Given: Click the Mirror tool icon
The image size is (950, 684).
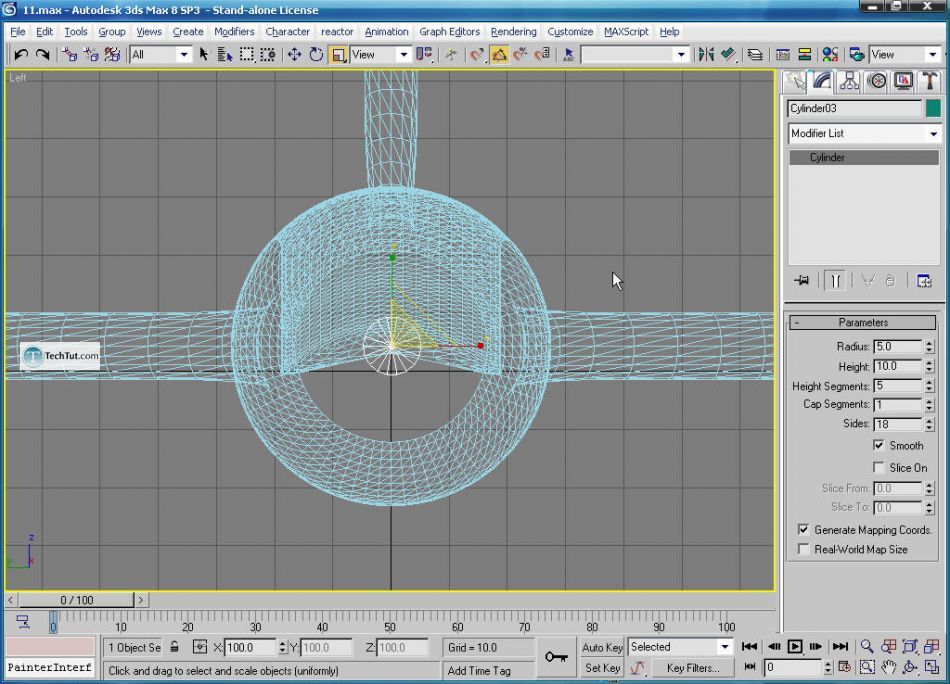Looking at the screenshot, I should click(706, 55).
